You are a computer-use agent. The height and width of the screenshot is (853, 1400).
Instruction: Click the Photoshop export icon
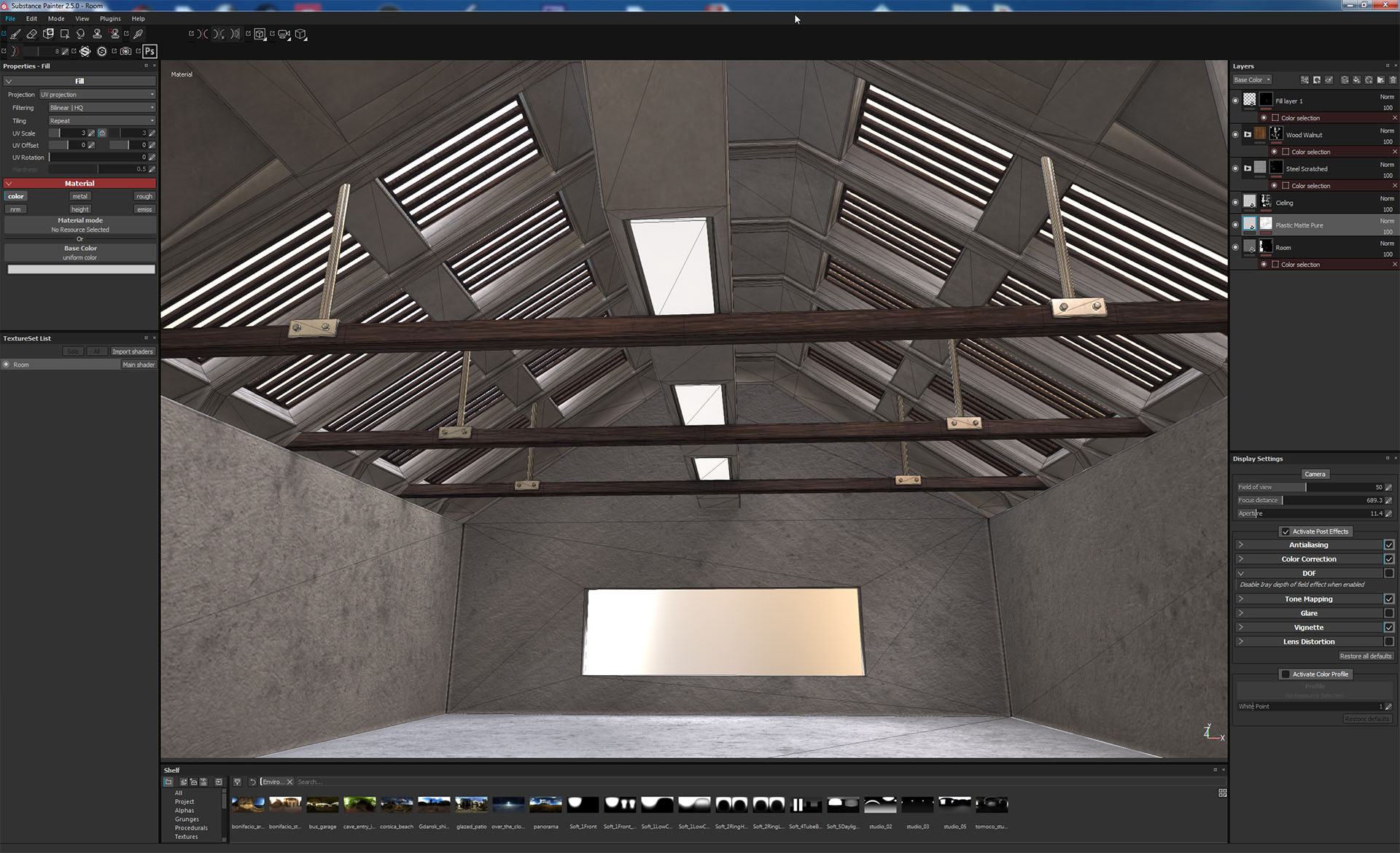(x=149, y=51)
